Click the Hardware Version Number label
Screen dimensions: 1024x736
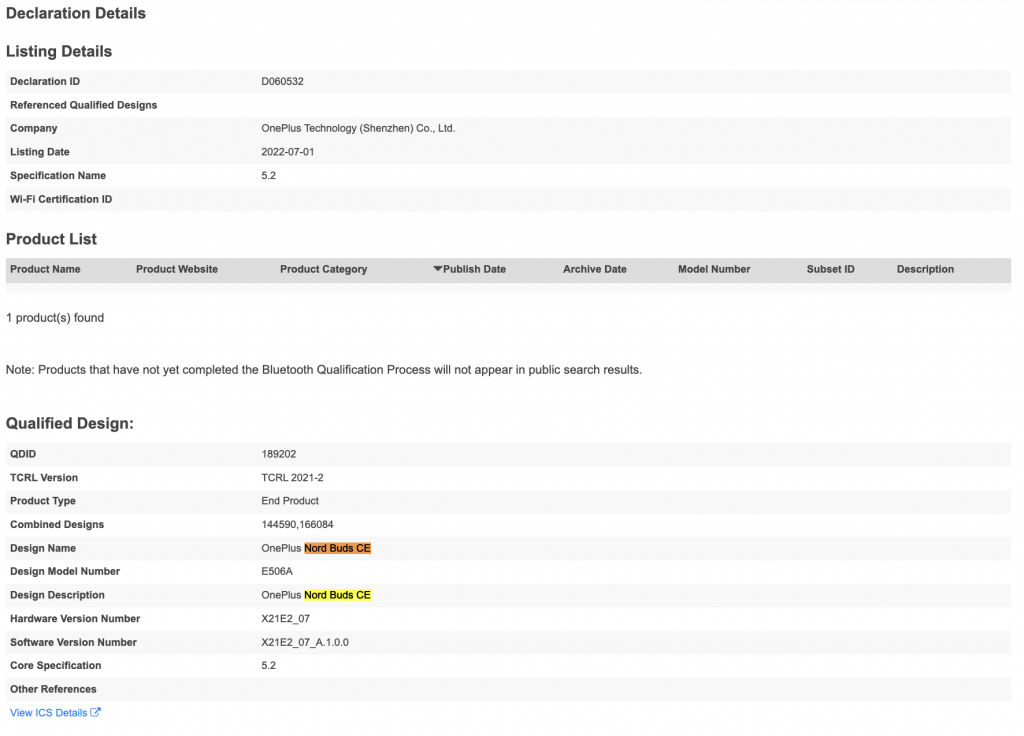pyautogui.click(x=75, y=618)
